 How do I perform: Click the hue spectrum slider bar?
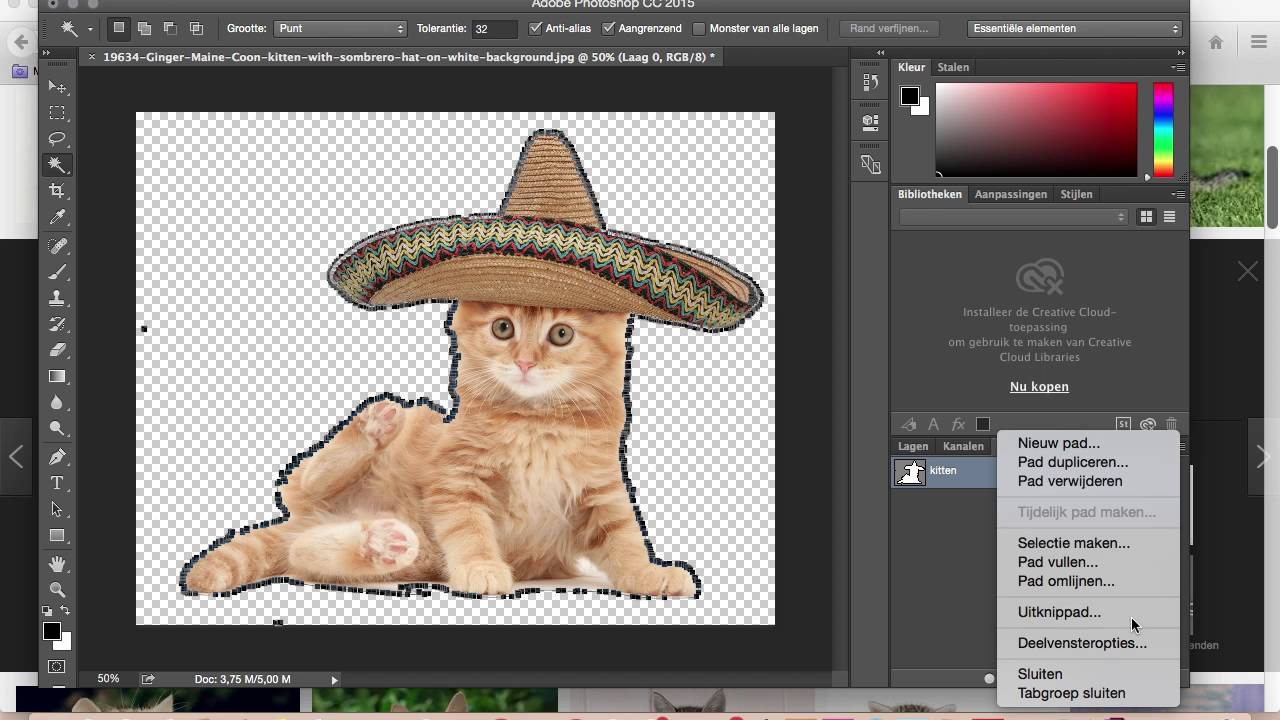click(x=1163, y=130)
